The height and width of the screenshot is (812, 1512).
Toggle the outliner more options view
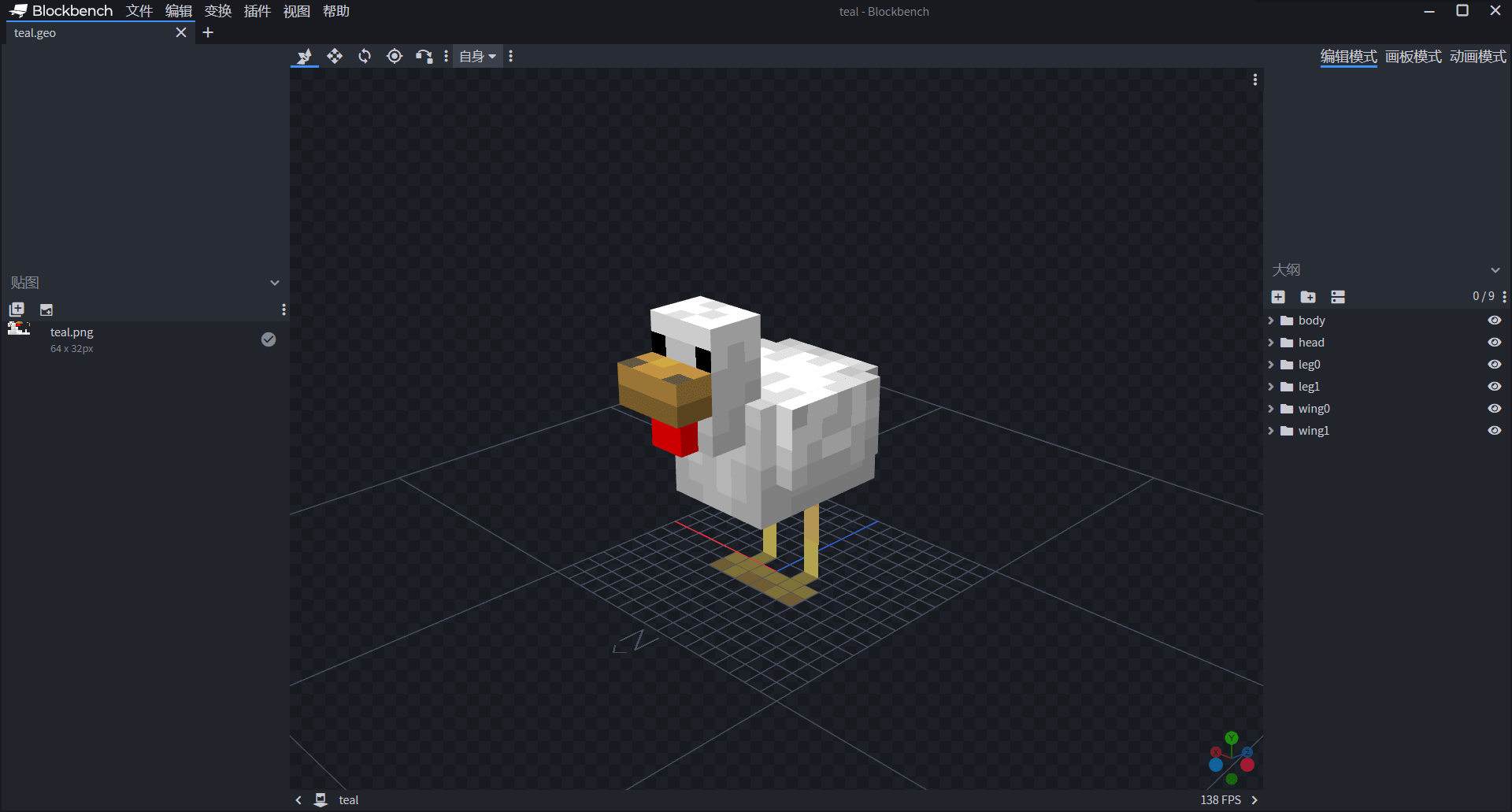(x=1338, y=297)
